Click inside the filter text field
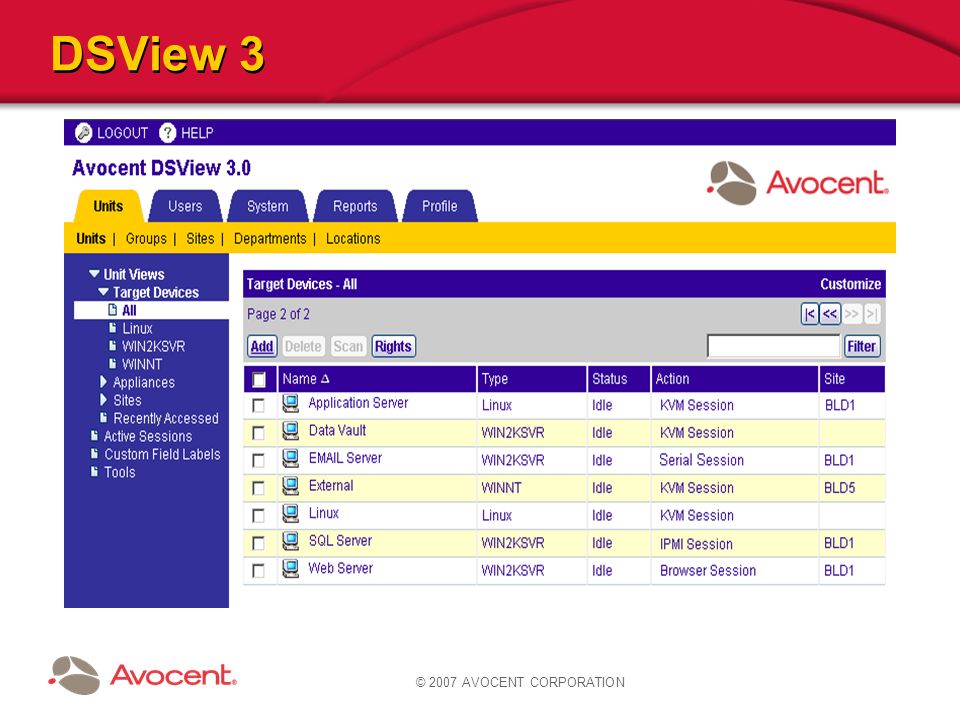960x720 pixels. [x=773, y=347]
